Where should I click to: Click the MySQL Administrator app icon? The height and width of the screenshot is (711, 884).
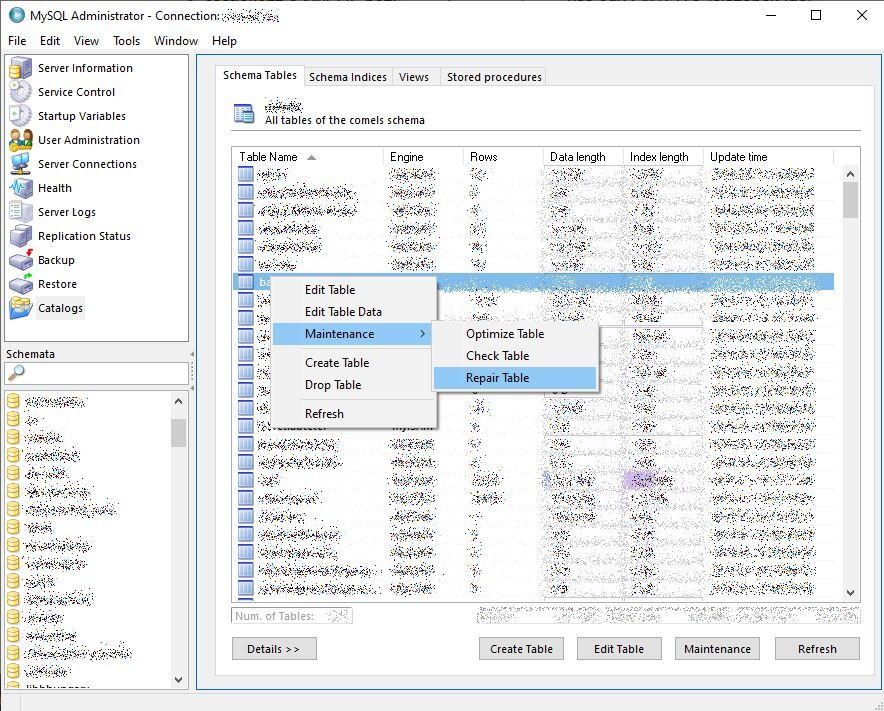[17, 15]
